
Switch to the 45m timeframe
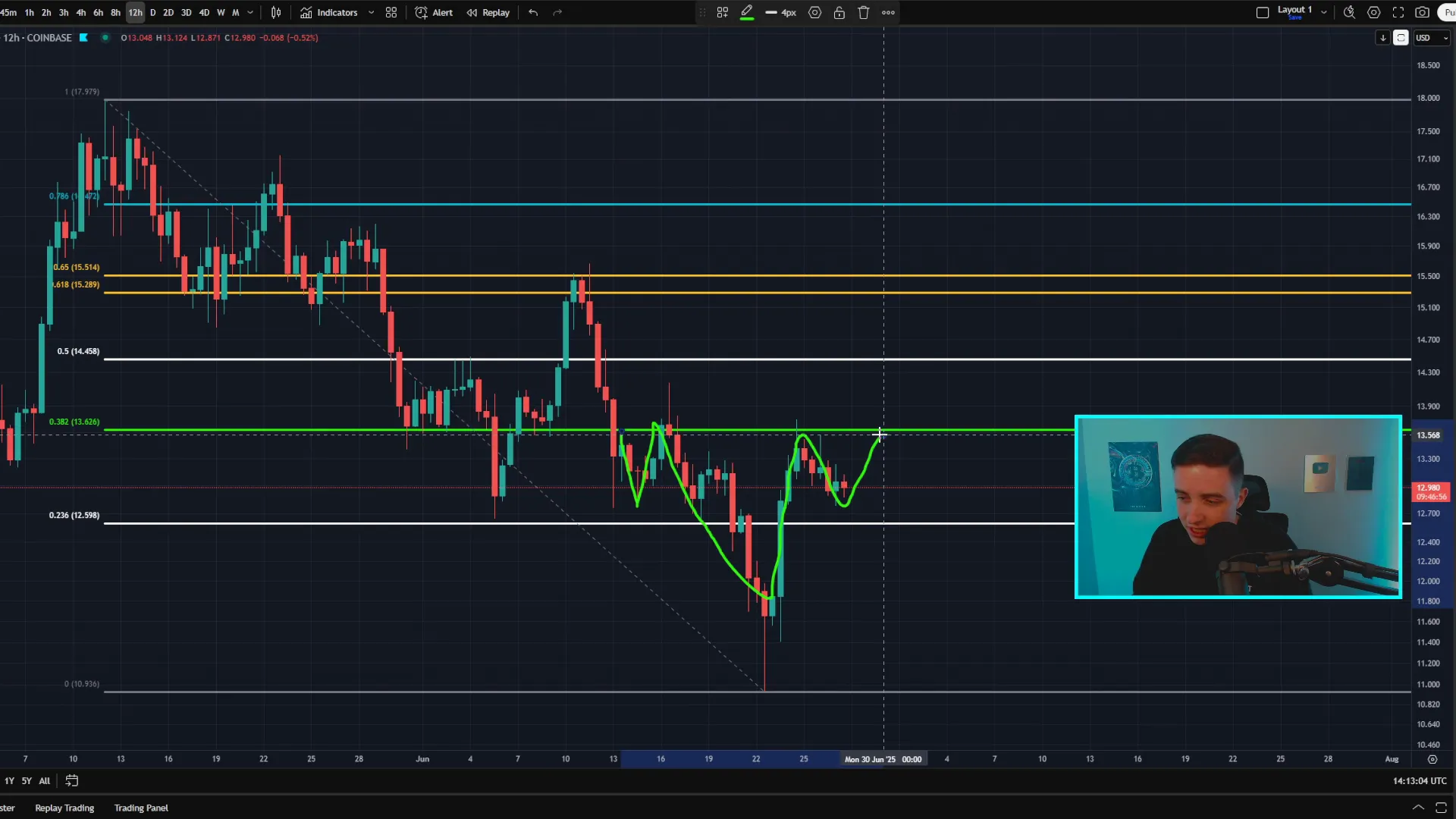[x=8, y=12]
